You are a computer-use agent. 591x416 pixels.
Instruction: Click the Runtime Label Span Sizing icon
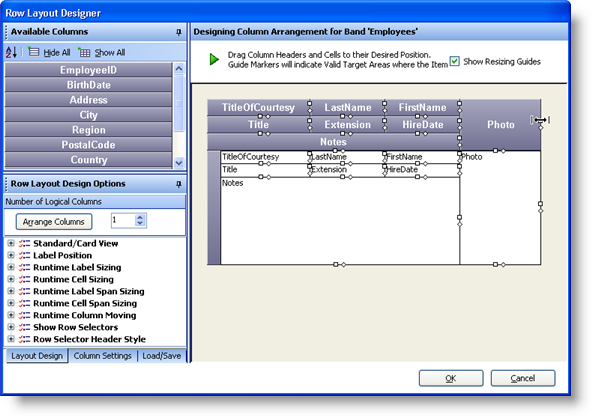[24, 291]
